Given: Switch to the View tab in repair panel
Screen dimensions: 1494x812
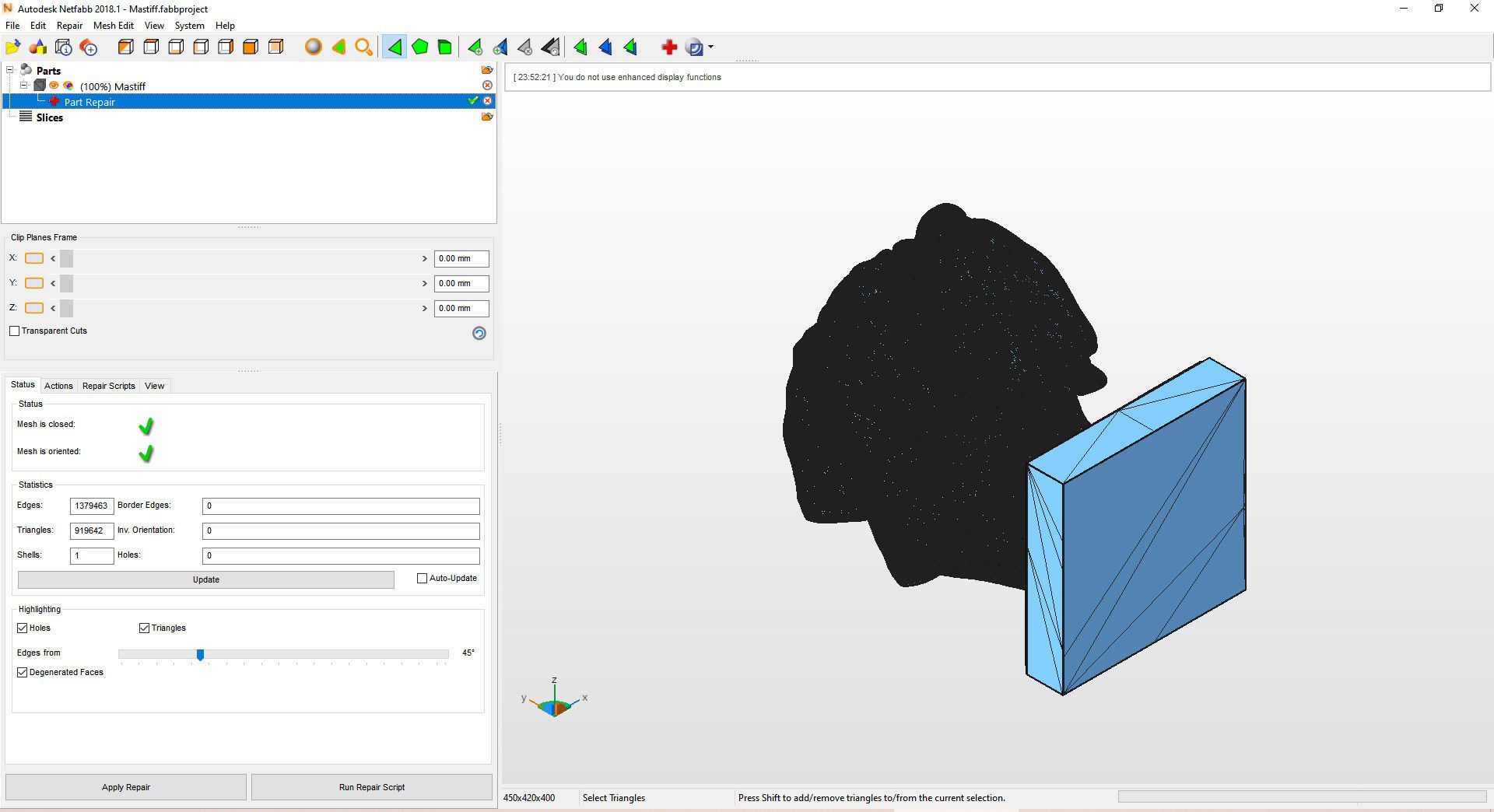Looking at the screenshot, I should click(154, 386).
